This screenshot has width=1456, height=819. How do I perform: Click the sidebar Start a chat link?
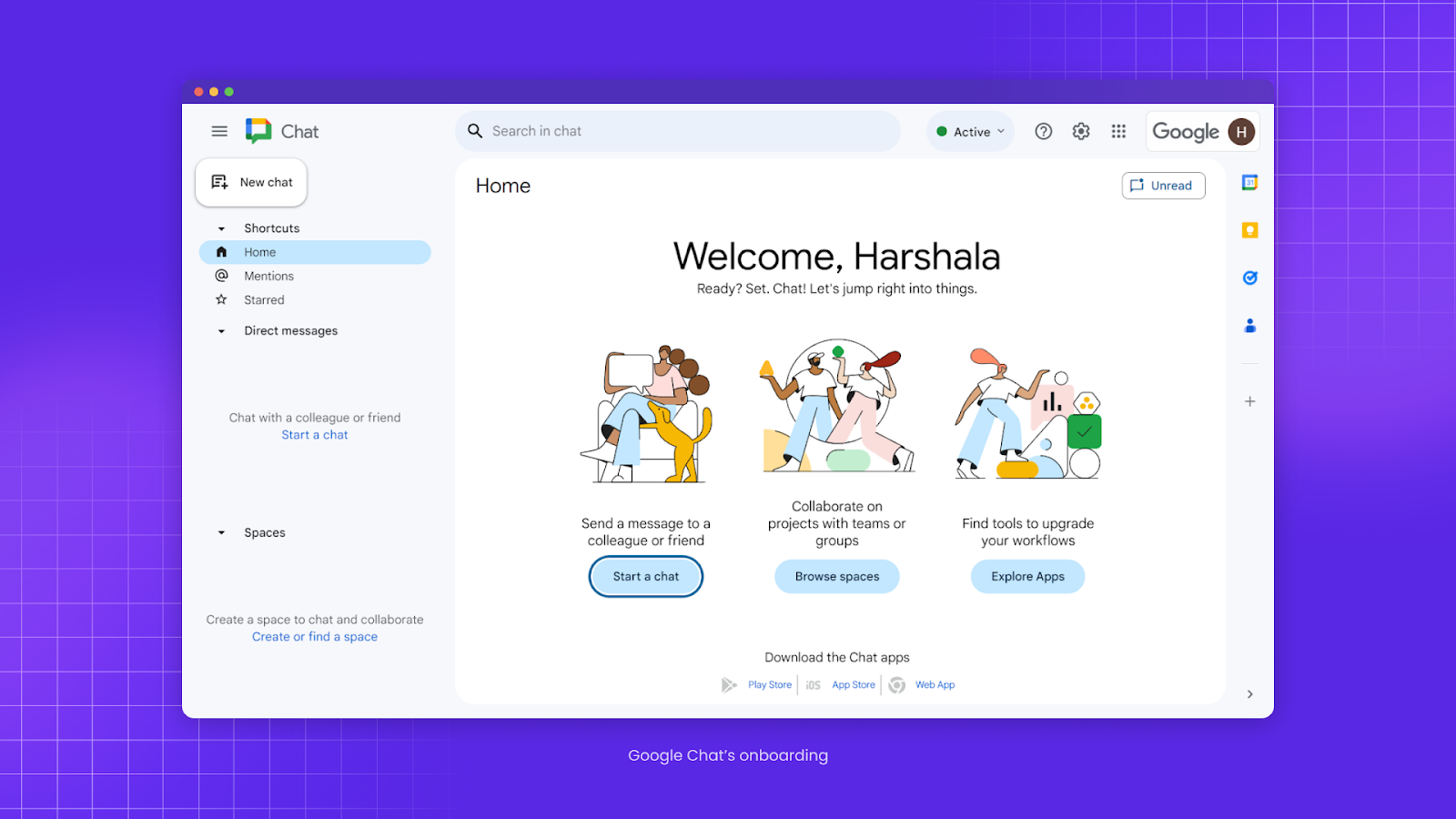click(315, 435)
